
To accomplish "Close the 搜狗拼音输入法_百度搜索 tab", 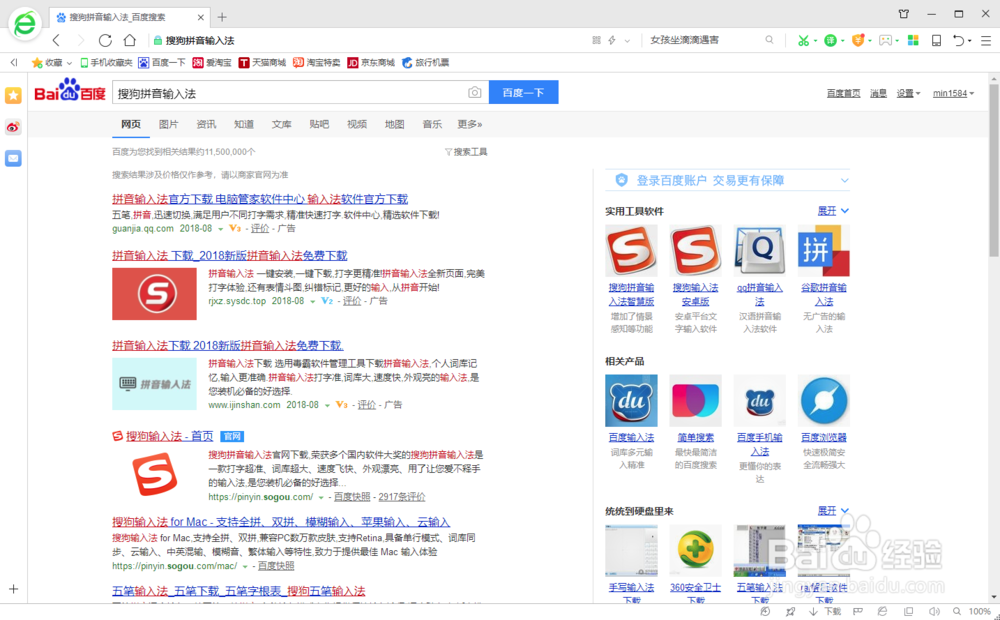I will coord(201,17).
